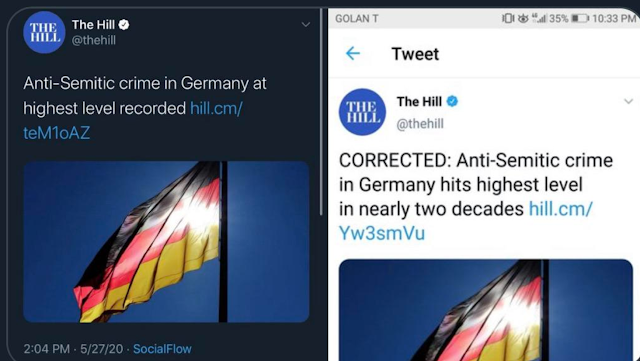Click the 2:04 PM · 5/27/20 timestamp
The height and width of the screenshot is (361, 640).
[x=73, y=349]
